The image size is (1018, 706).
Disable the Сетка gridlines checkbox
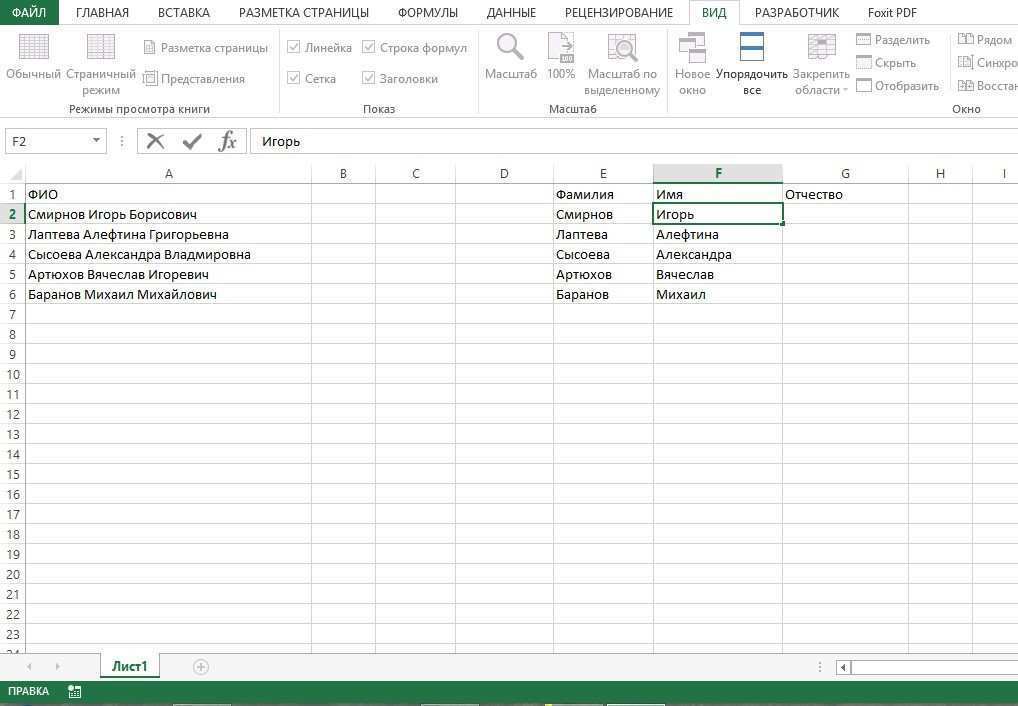click(x=295, y=78)
